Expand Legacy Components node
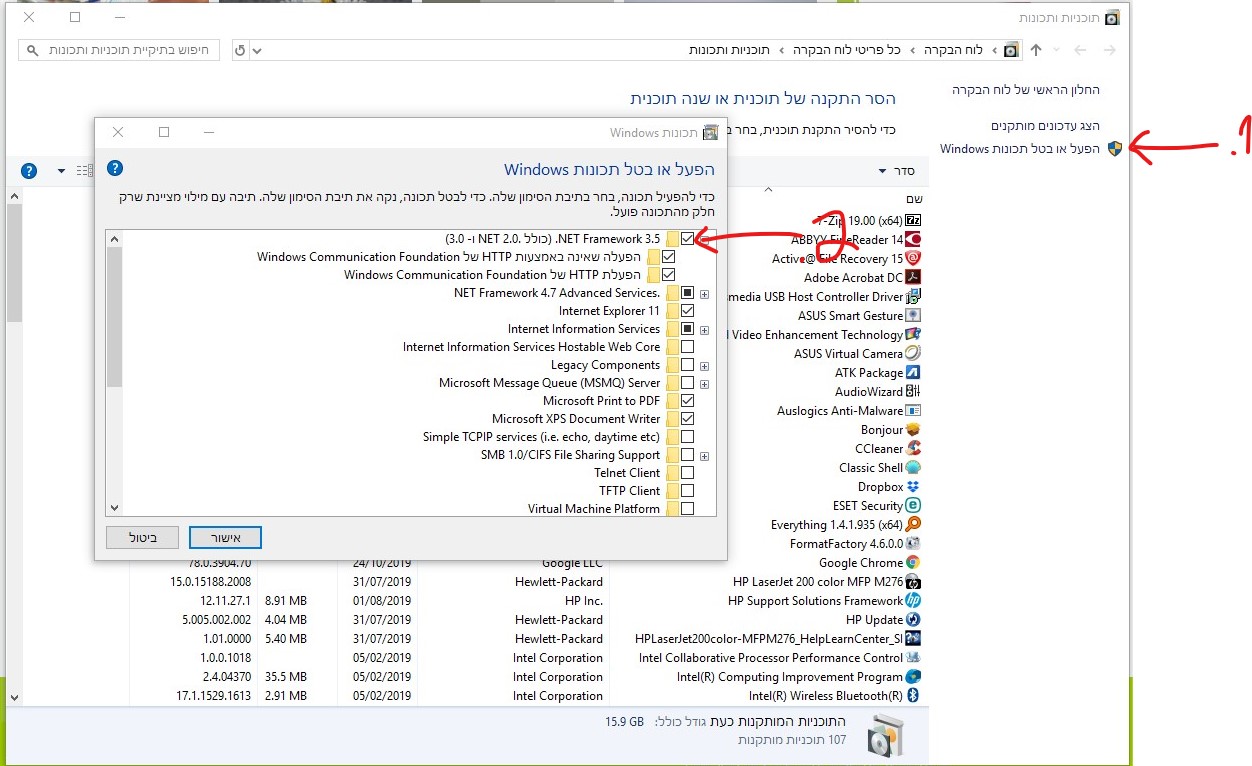The width and height of the screenshot is (1252, 766). 705,366
